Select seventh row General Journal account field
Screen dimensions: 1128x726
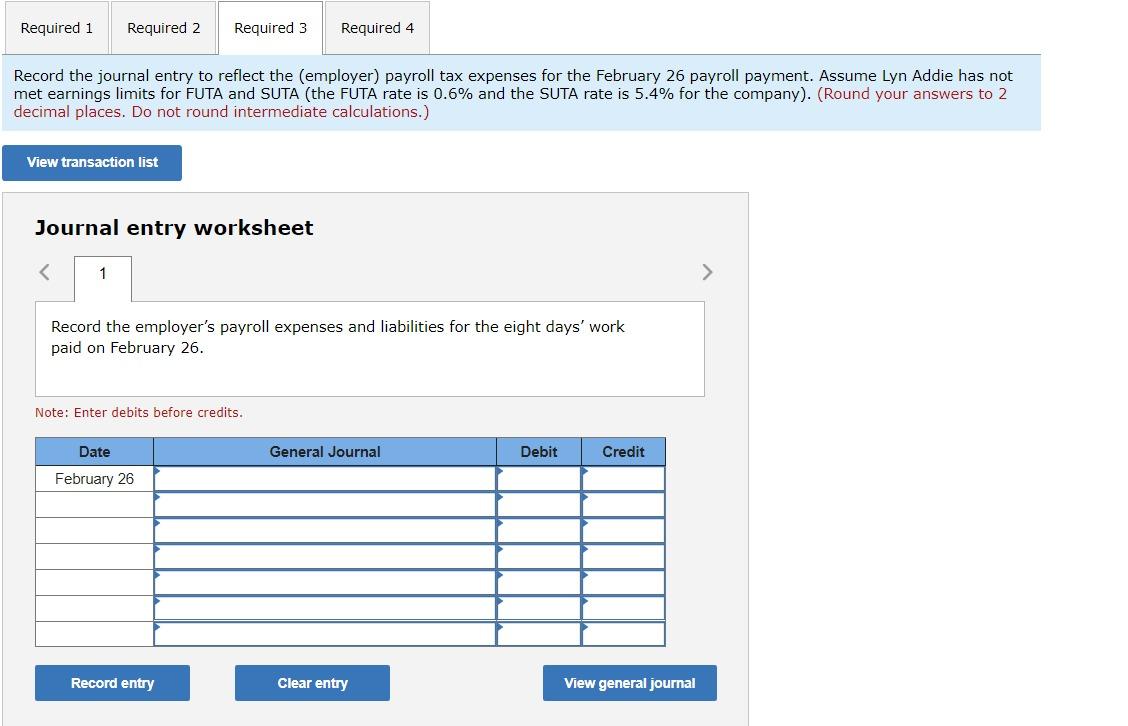(325, 634)
